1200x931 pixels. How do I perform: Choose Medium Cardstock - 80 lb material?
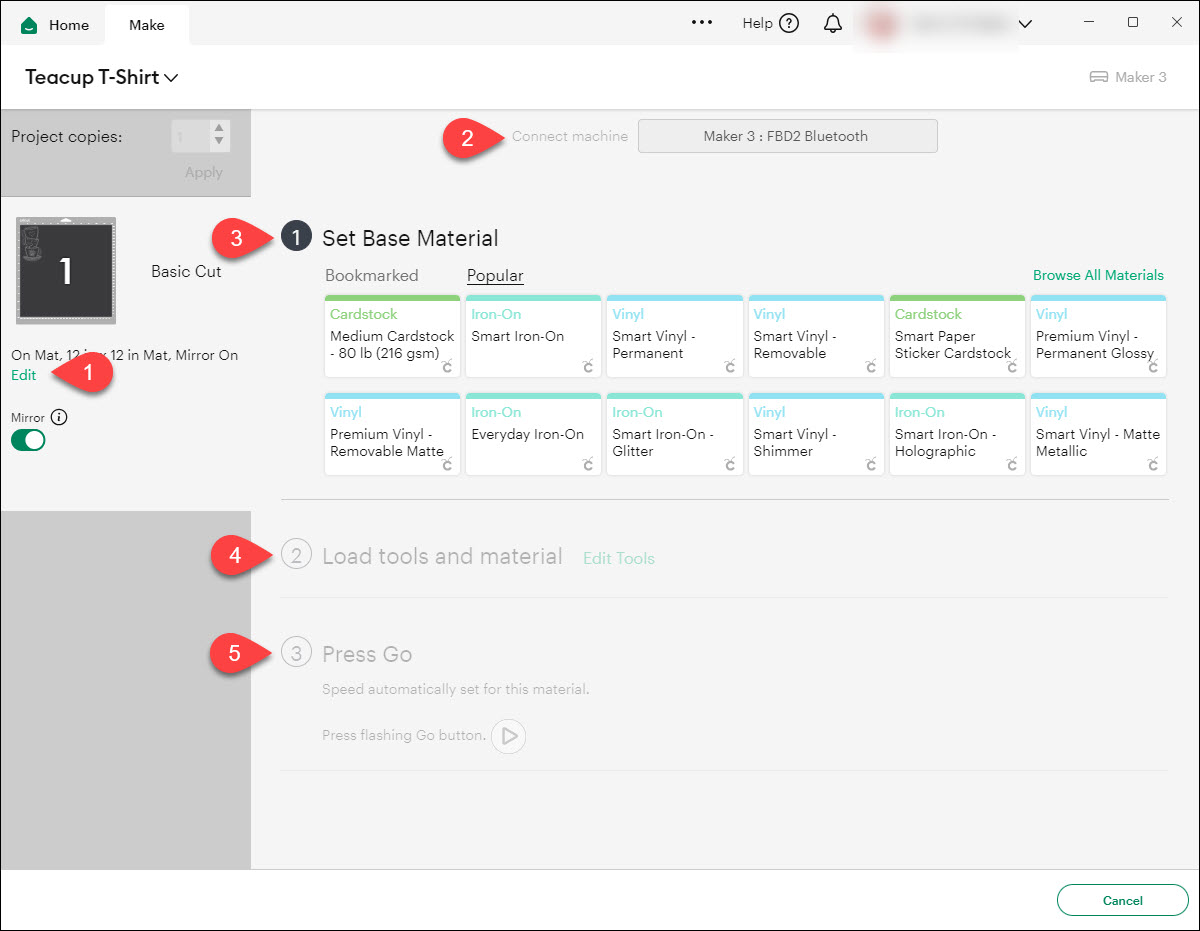tap(393, 336)
